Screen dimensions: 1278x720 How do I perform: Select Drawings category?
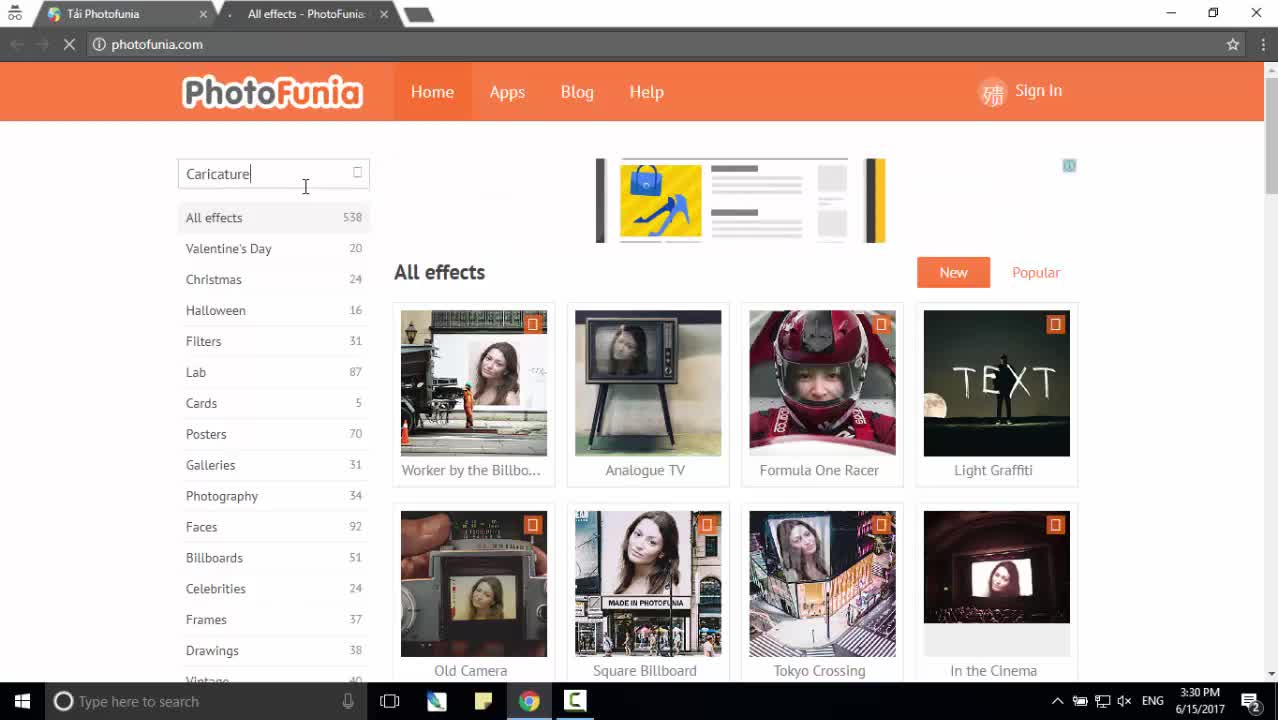pos(274,651)
